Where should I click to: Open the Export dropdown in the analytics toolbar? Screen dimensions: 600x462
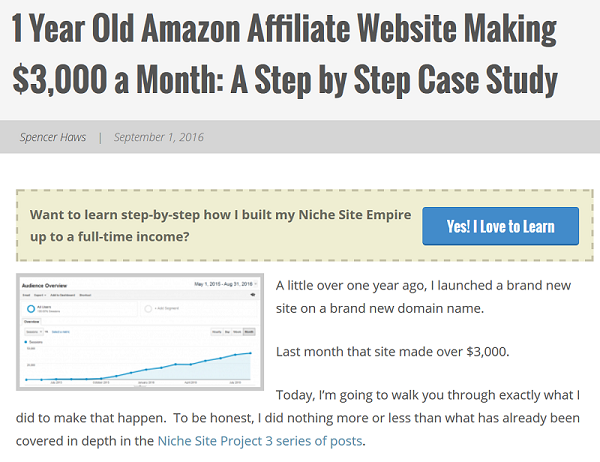click(41, 295)
